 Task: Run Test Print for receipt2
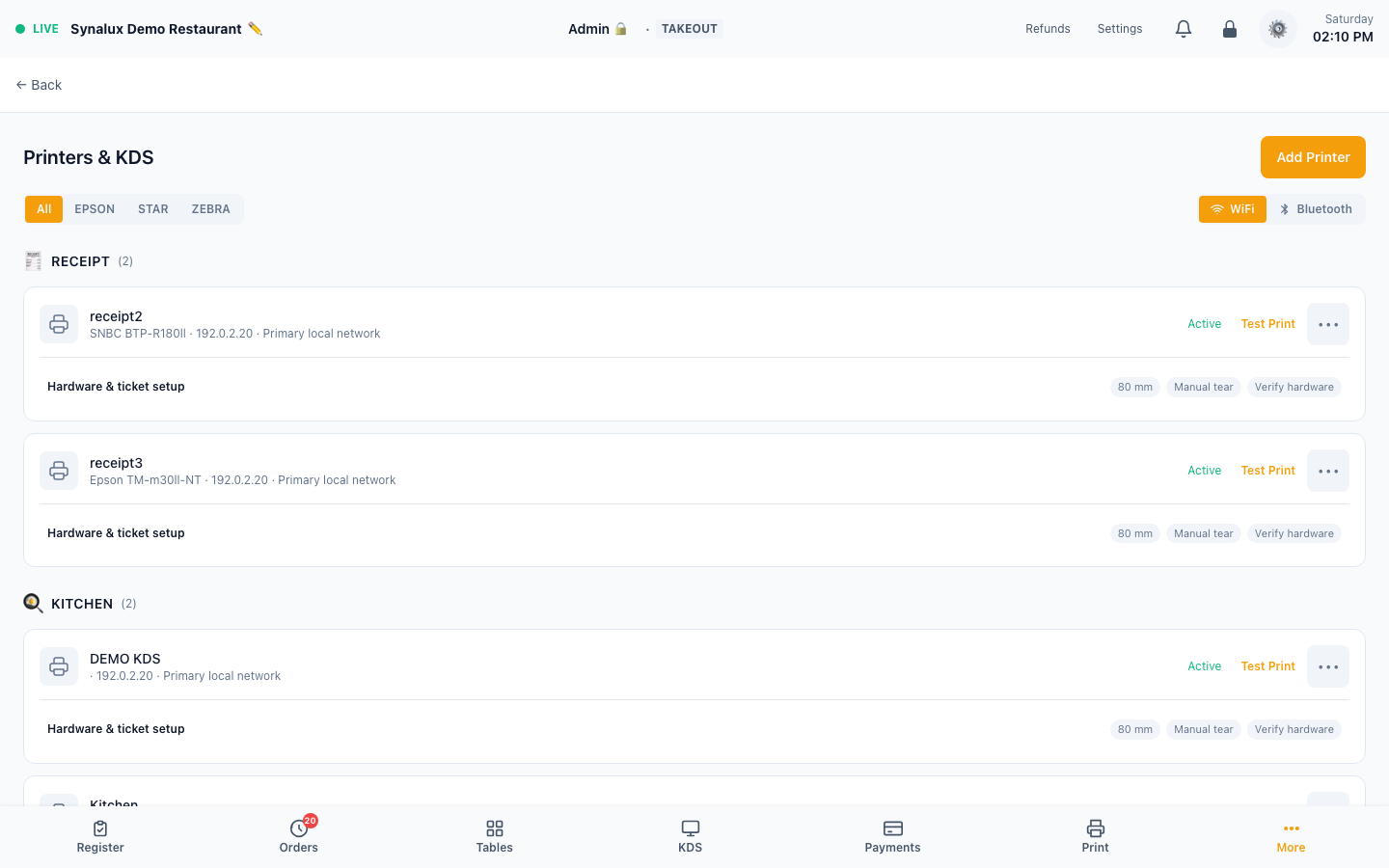tap(1268, 324)
